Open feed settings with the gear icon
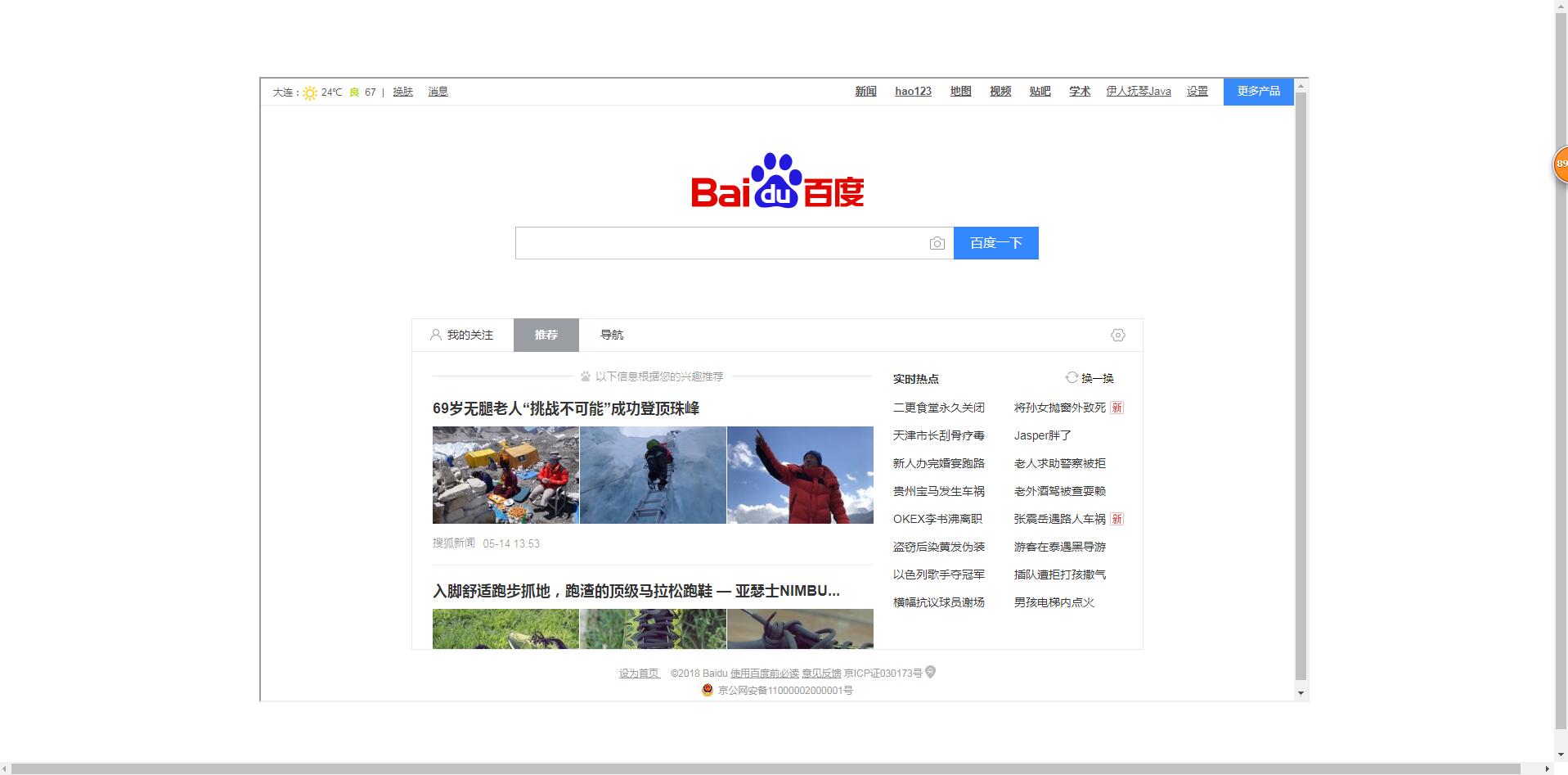This screenshot has height=775, width=1568. pos(1117,335)
